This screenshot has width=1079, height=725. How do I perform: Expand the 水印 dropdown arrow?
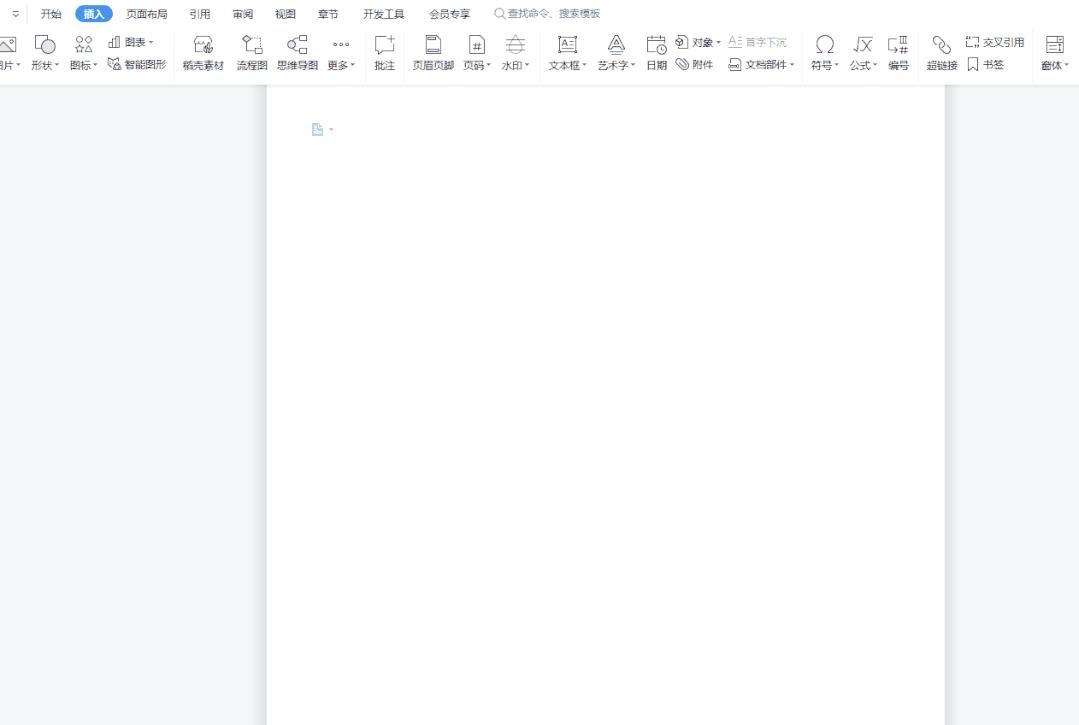point(527,65)
